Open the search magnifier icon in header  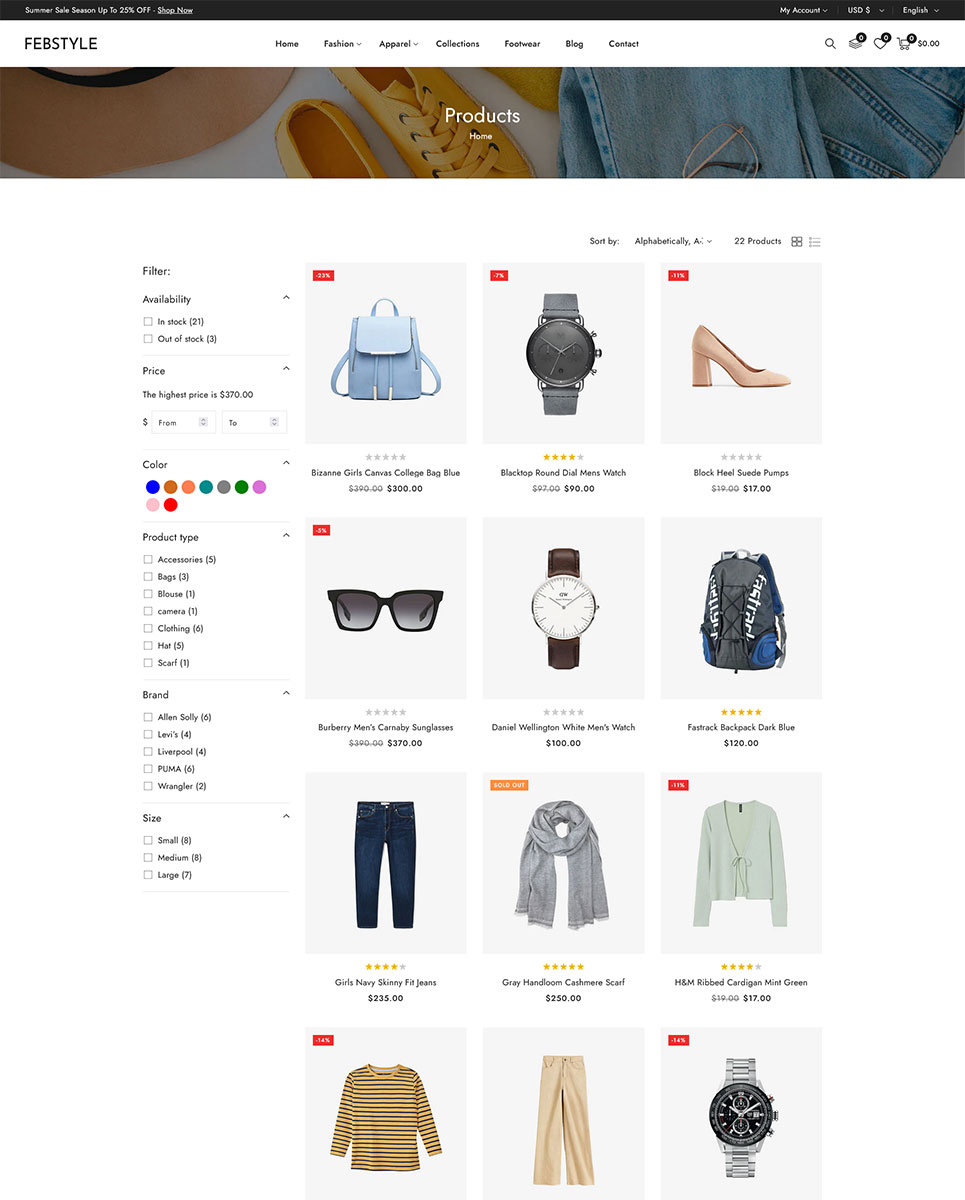830,44
